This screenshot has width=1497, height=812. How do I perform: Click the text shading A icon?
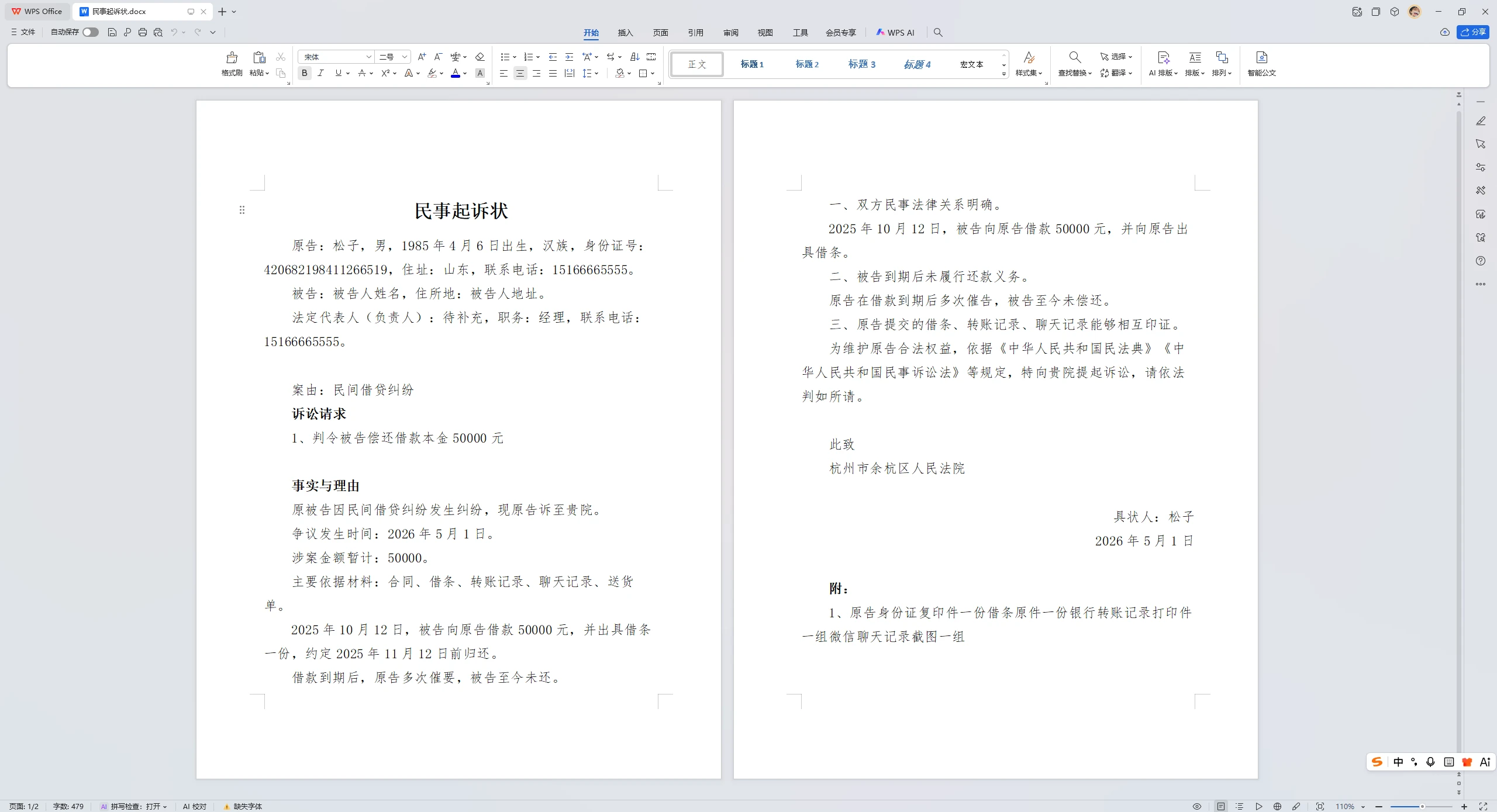point(480,73)
